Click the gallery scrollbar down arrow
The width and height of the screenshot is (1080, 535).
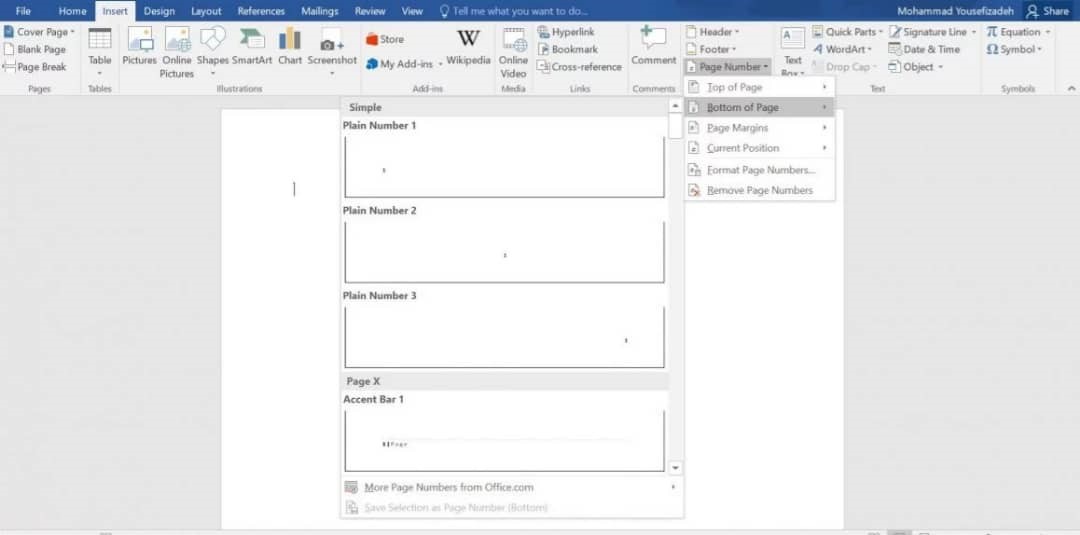(x=675, y=468)
